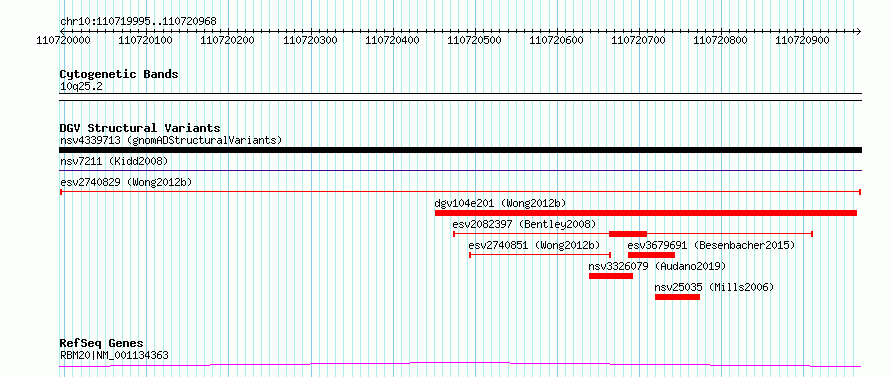
Task: Click the 10q25.2 cytogenetic band bar
Action: click(x=460, y=97)
